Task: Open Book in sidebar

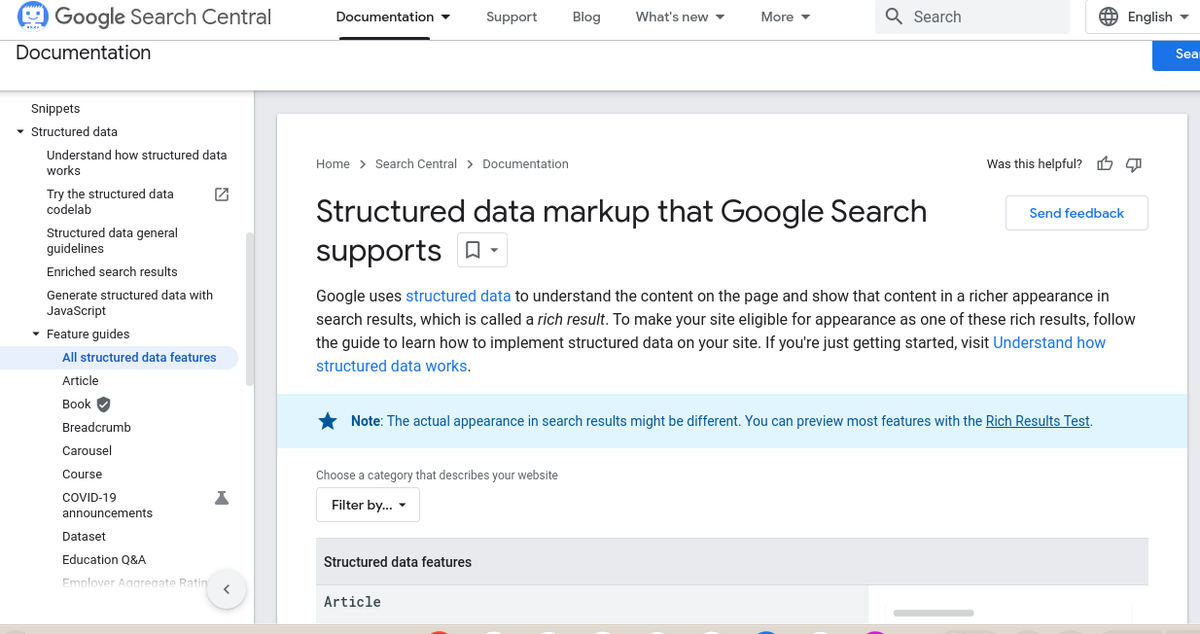Action: [76, 404]
